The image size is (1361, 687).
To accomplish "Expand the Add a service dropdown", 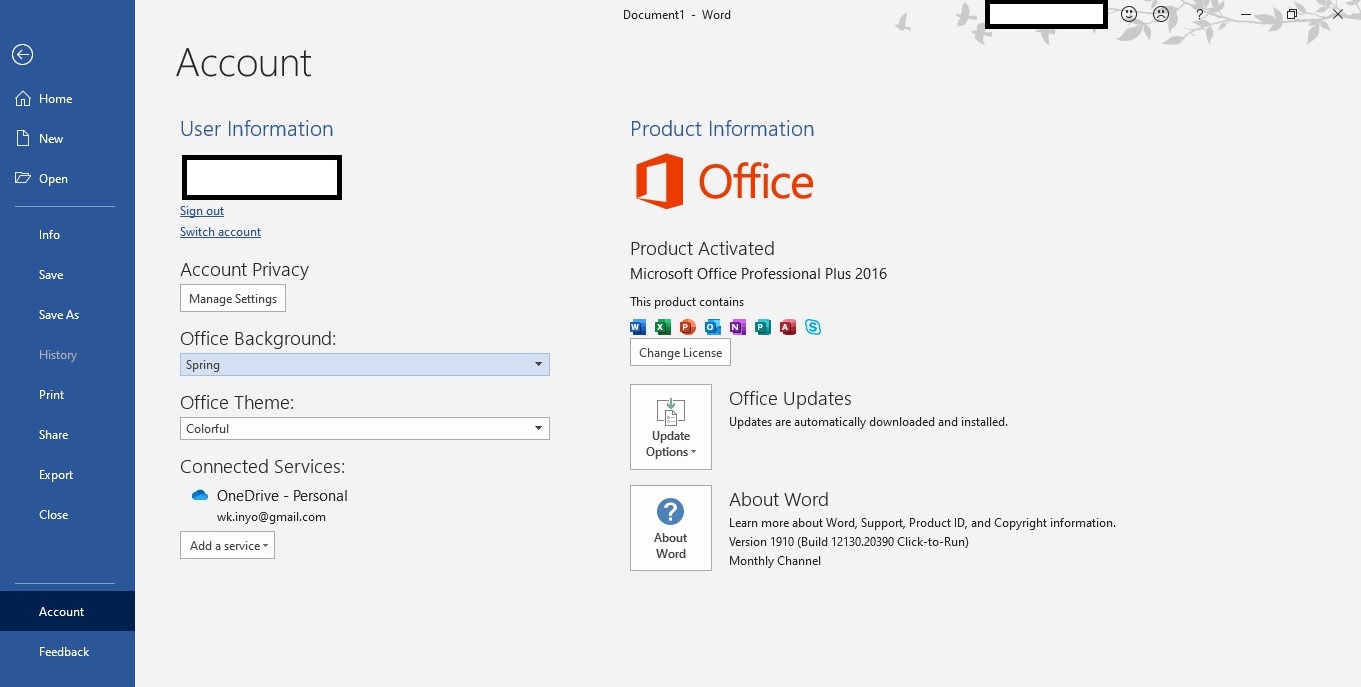I will (227, 546).
